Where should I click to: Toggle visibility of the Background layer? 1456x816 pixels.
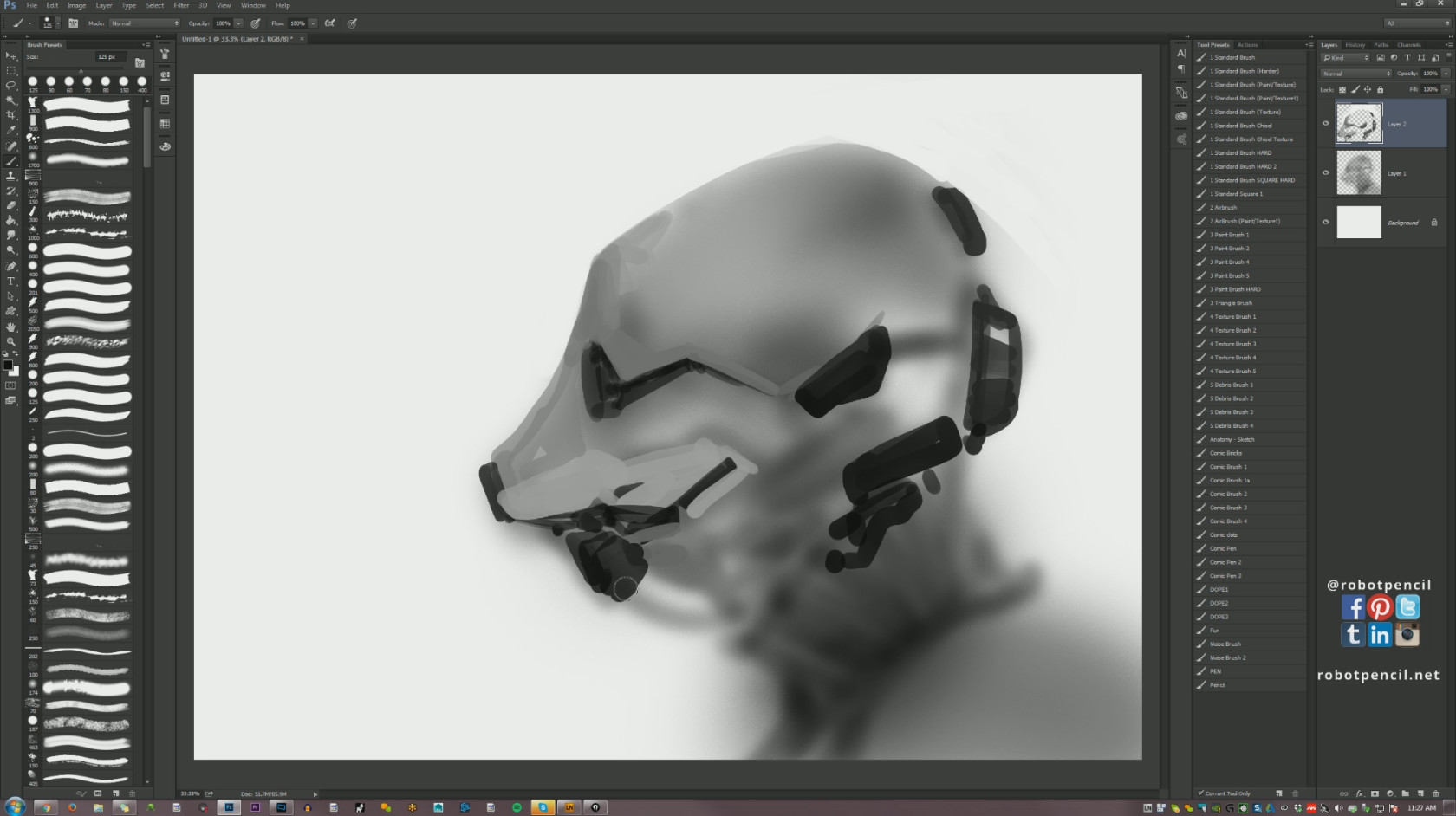[x=1325, y=223]
